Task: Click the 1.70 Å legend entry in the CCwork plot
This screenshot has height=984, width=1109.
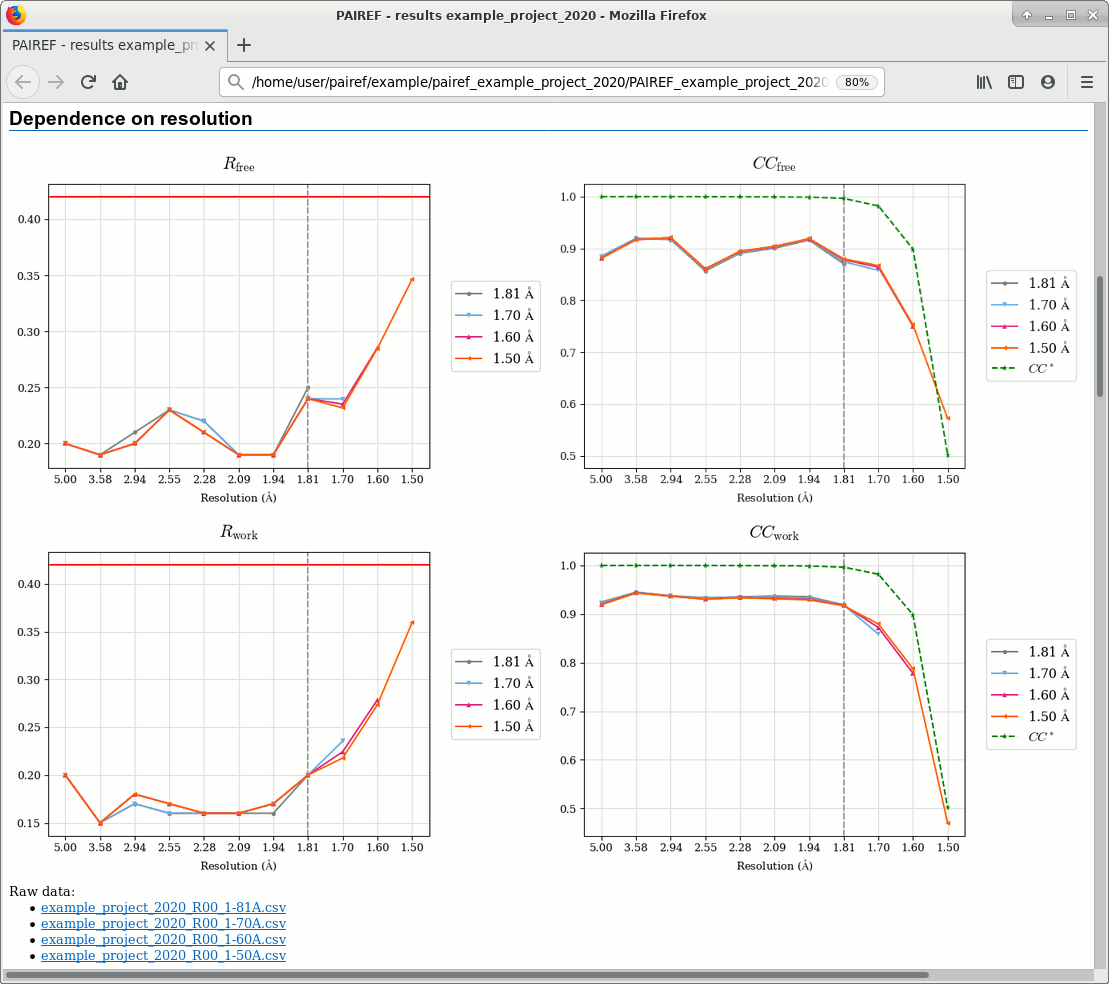Action: [1031, 673]
